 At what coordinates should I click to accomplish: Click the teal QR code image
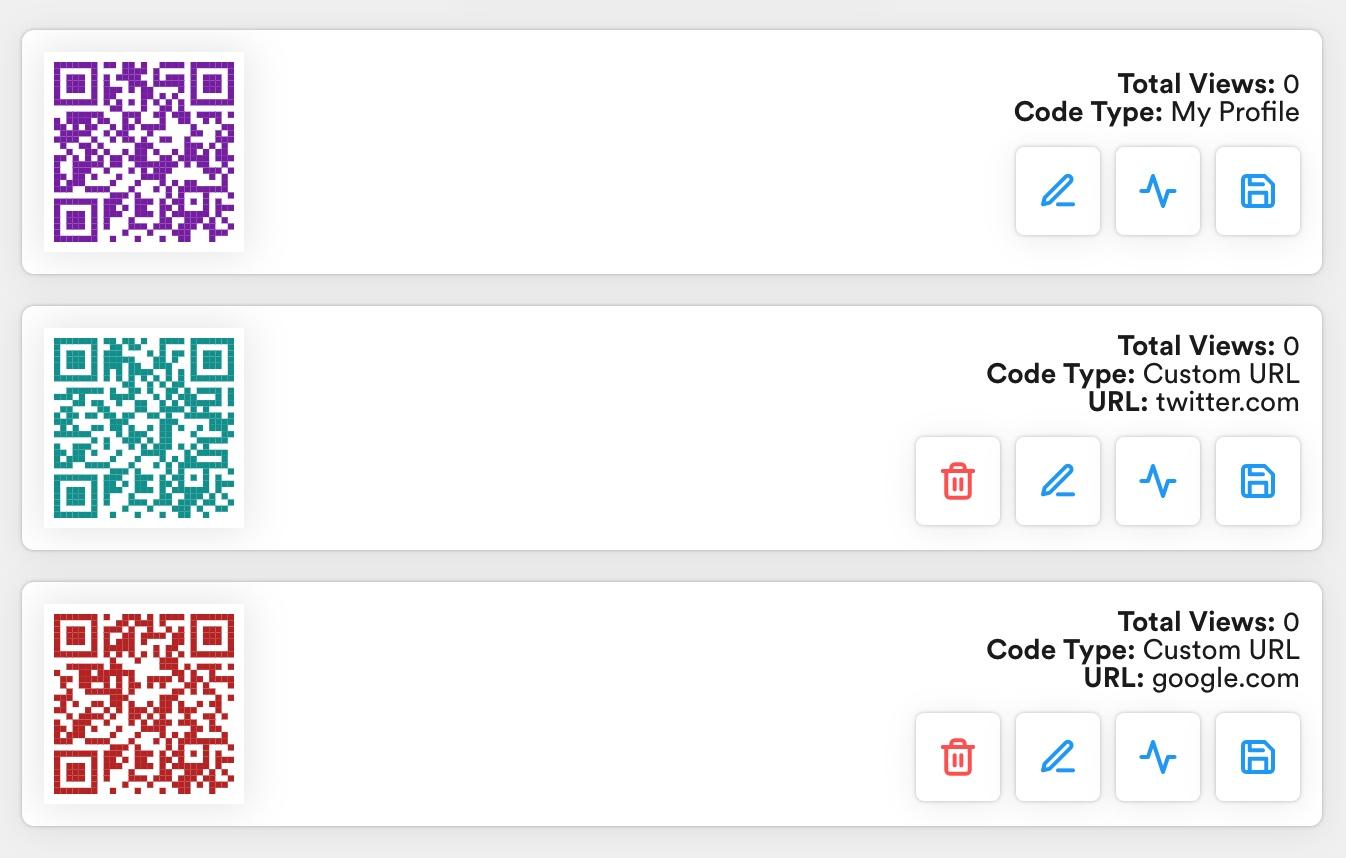144,428
